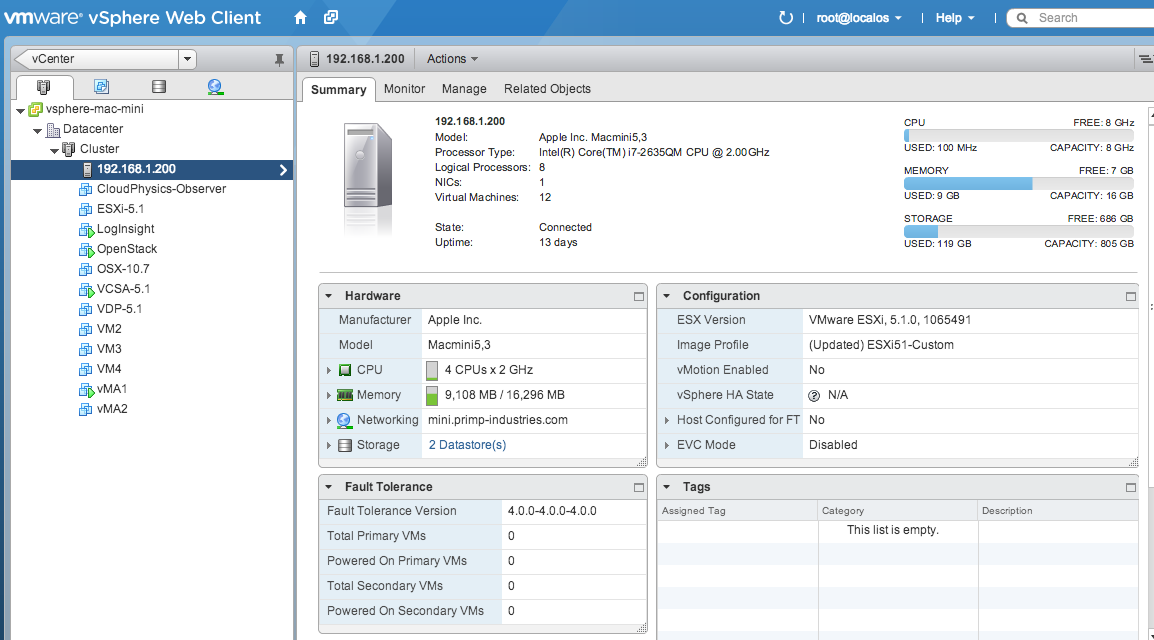
Task: Open the recent tasks window icon beside Home
Action: click(x=331, y=17)
